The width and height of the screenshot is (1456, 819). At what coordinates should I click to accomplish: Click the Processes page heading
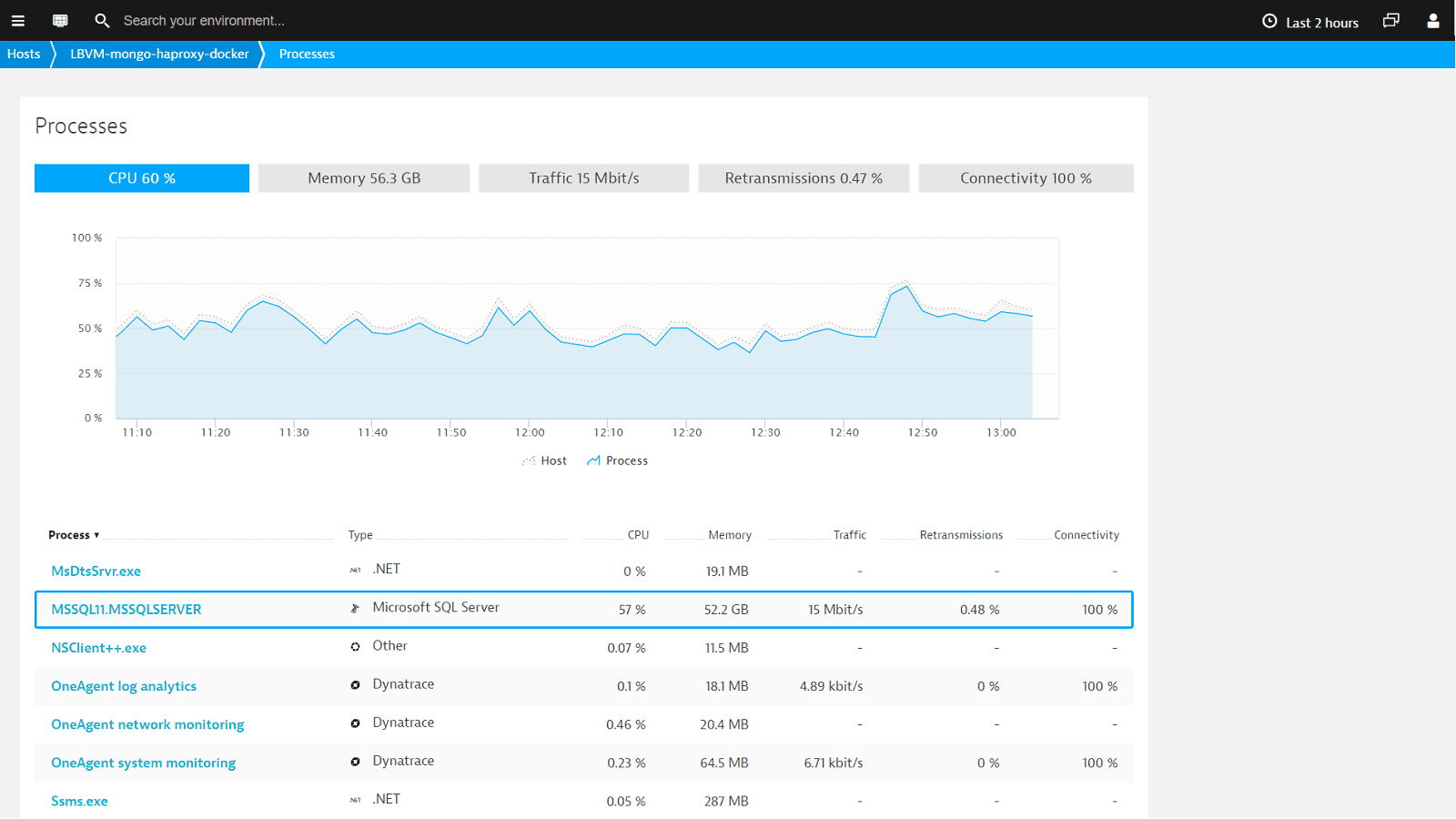pos(81,126)
